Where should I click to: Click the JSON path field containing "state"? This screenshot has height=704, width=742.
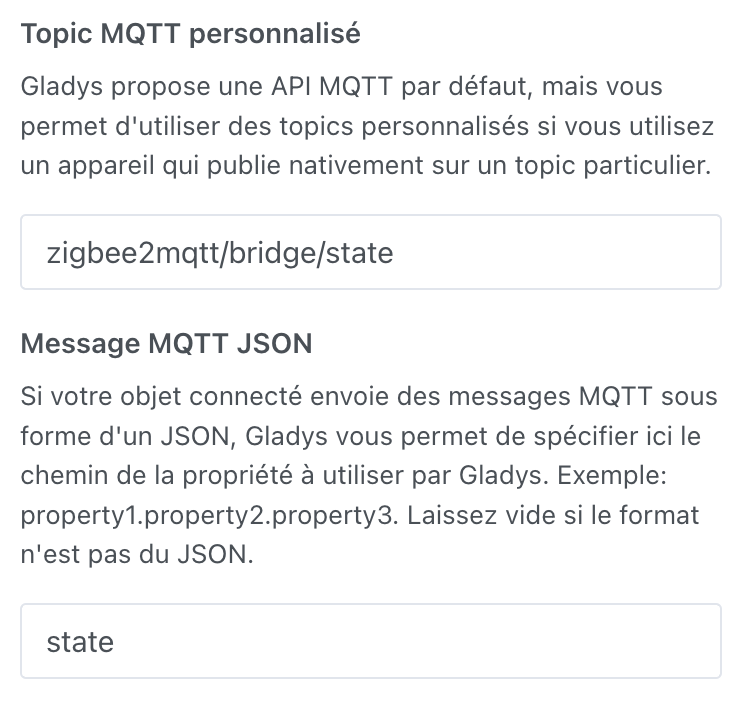pyautogui.click(x=370, y=641)
